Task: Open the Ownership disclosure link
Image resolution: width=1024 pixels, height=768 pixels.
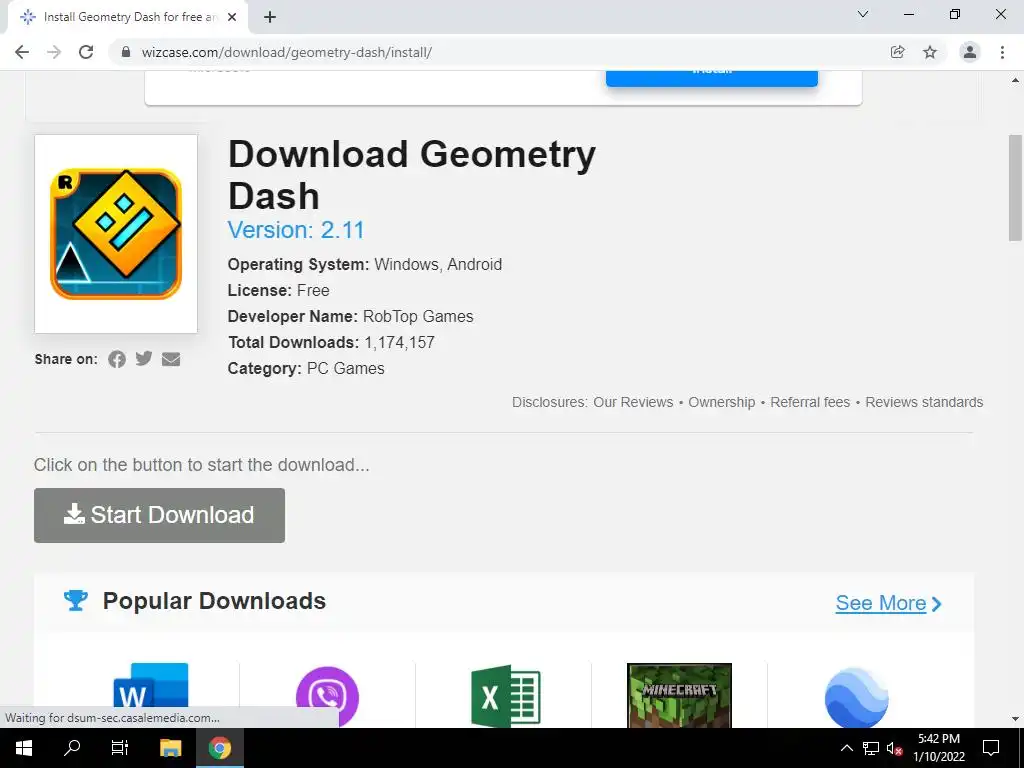Action: (x=722, y=402)
